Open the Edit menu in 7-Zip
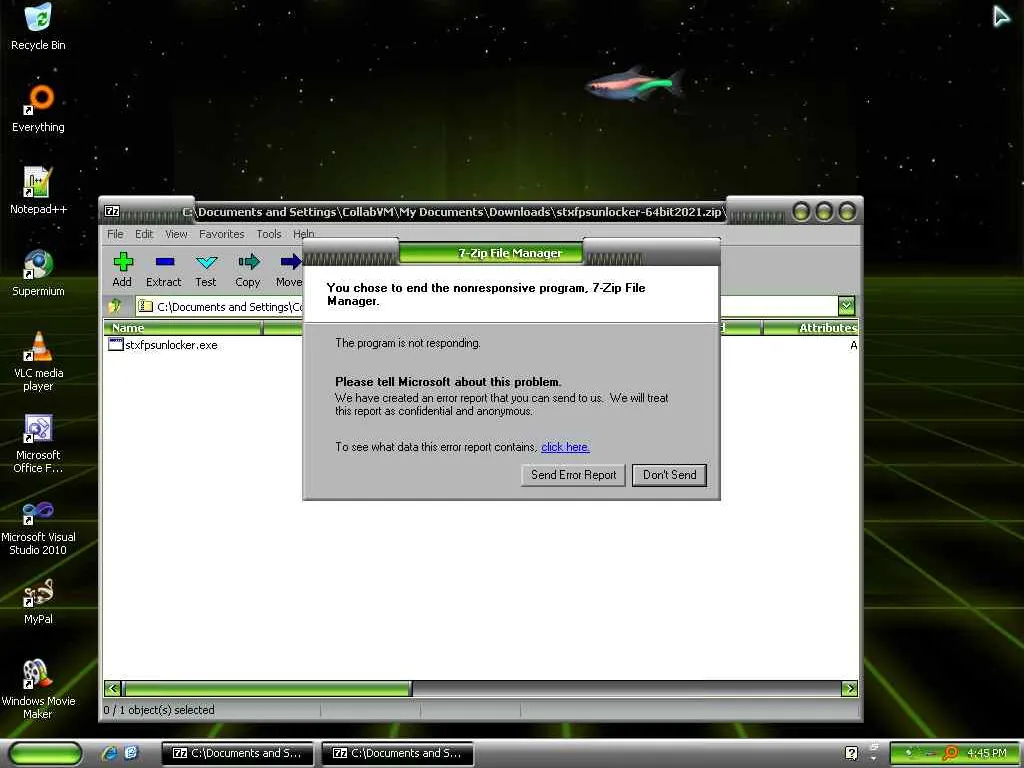 (144, 234)
